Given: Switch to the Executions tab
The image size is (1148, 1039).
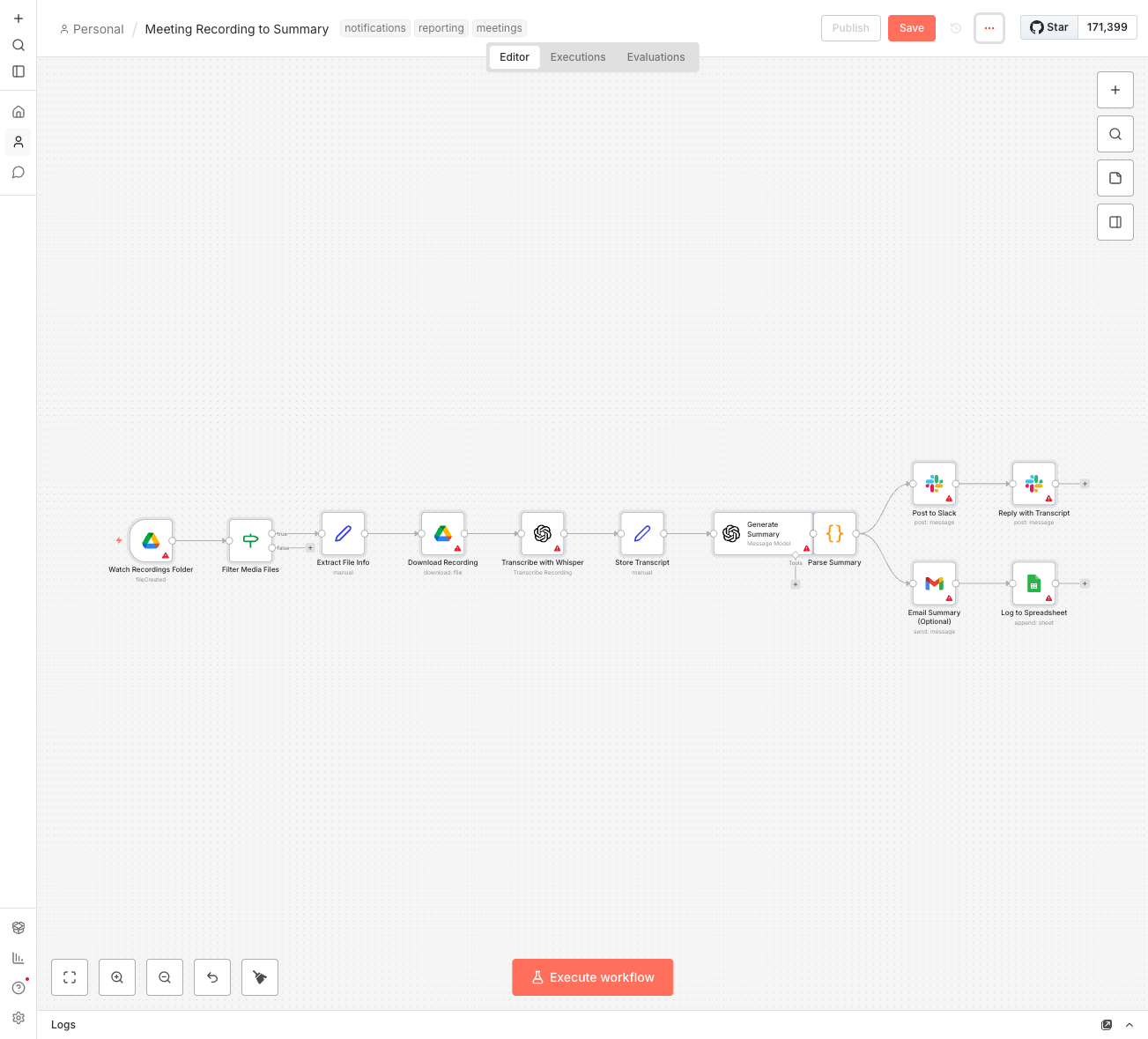Looking at the screenshot, I should (578, 57).
